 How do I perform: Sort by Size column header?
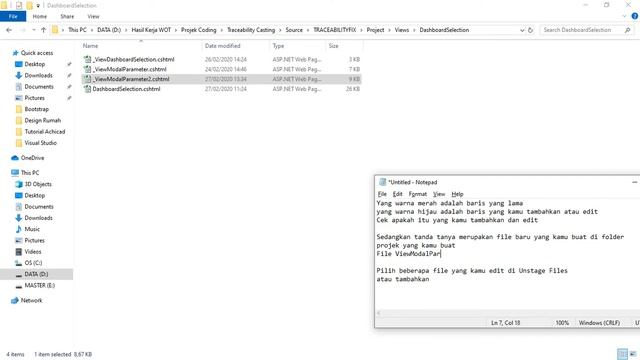333,46
